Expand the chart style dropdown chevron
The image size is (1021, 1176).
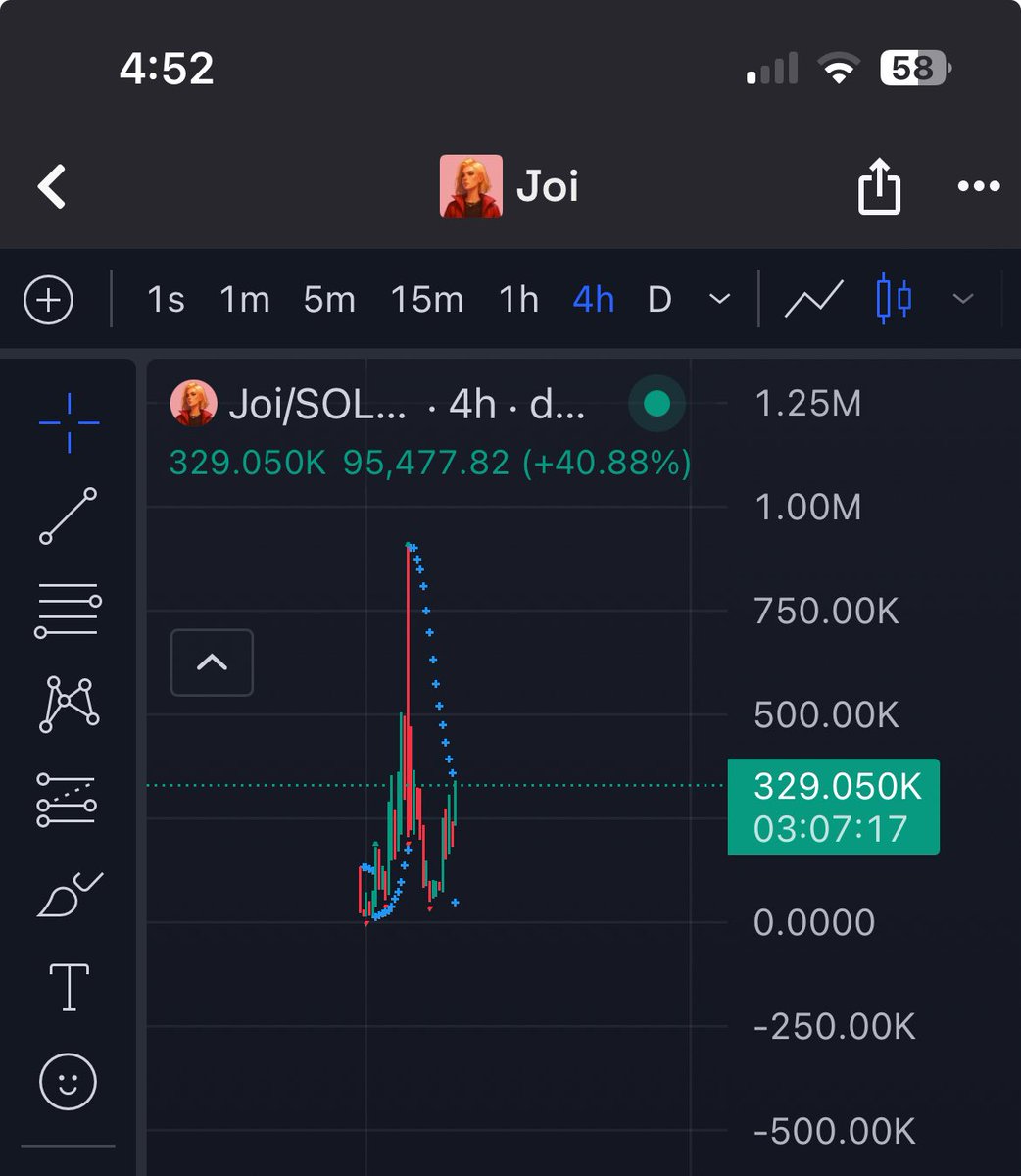point(963,299)
